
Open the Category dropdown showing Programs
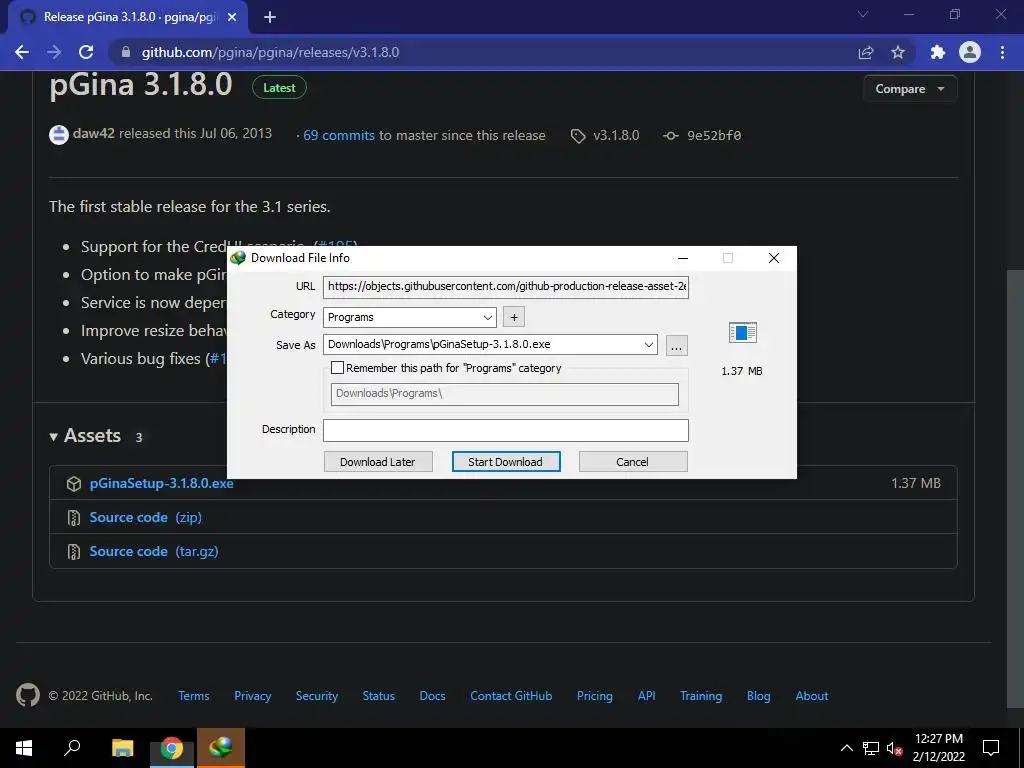409,317
